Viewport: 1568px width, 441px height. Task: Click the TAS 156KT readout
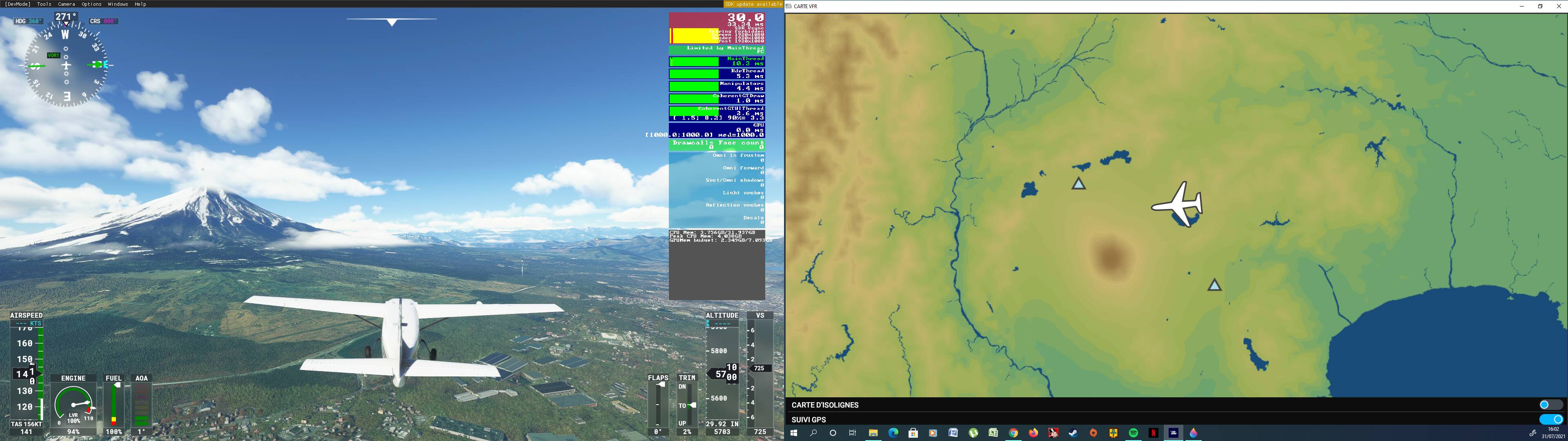tap(26, 424)
